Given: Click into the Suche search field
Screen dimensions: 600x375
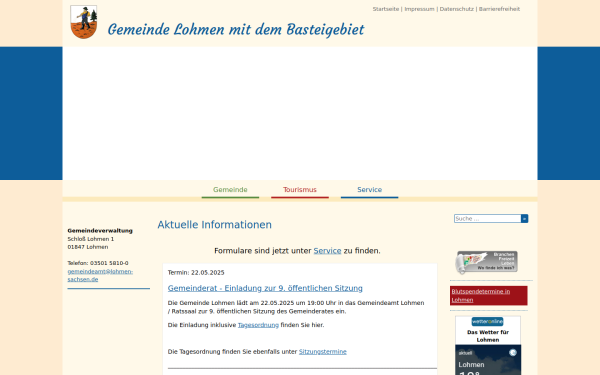Looking at the screenshot, I should click(x=488, y=218).
